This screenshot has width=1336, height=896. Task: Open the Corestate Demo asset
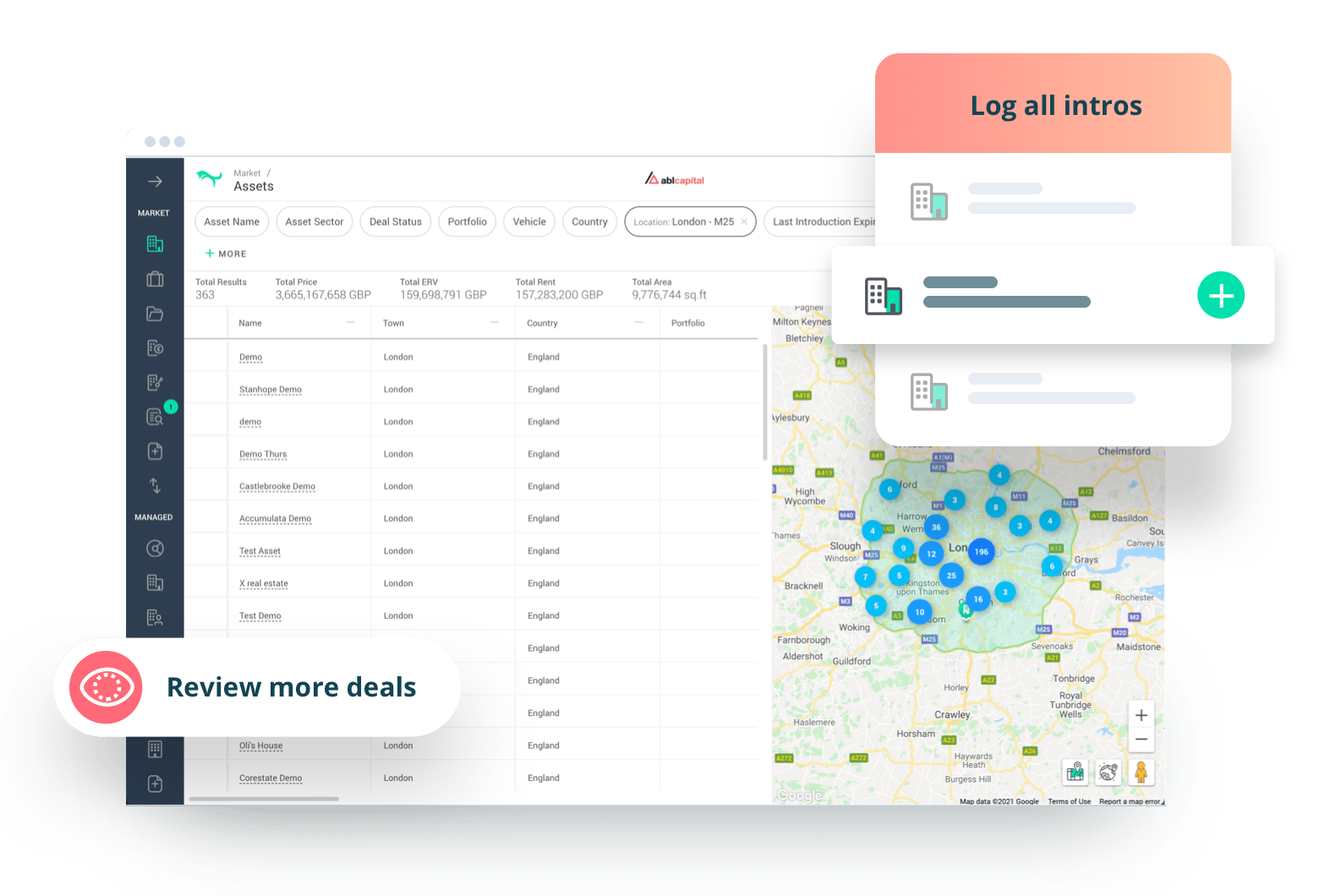271,779
